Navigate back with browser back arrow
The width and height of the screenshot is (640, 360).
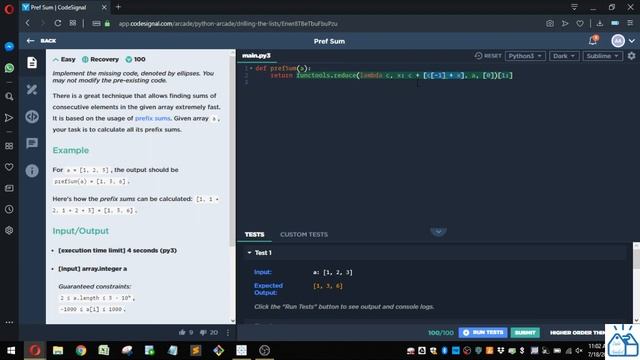coord(28,23)
